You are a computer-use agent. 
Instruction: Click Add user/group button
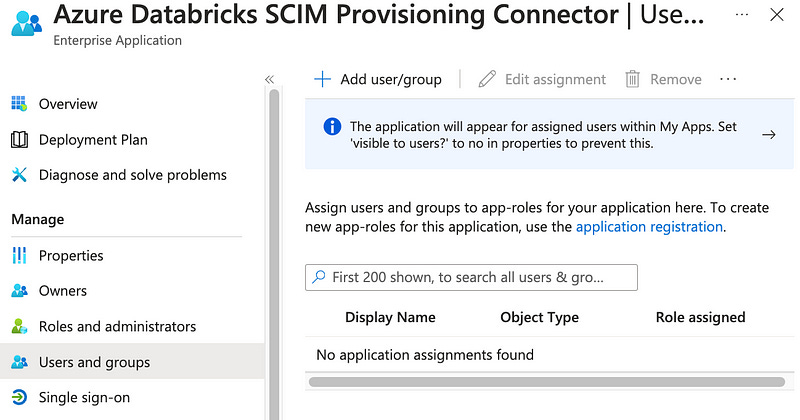tap(378, 79)
